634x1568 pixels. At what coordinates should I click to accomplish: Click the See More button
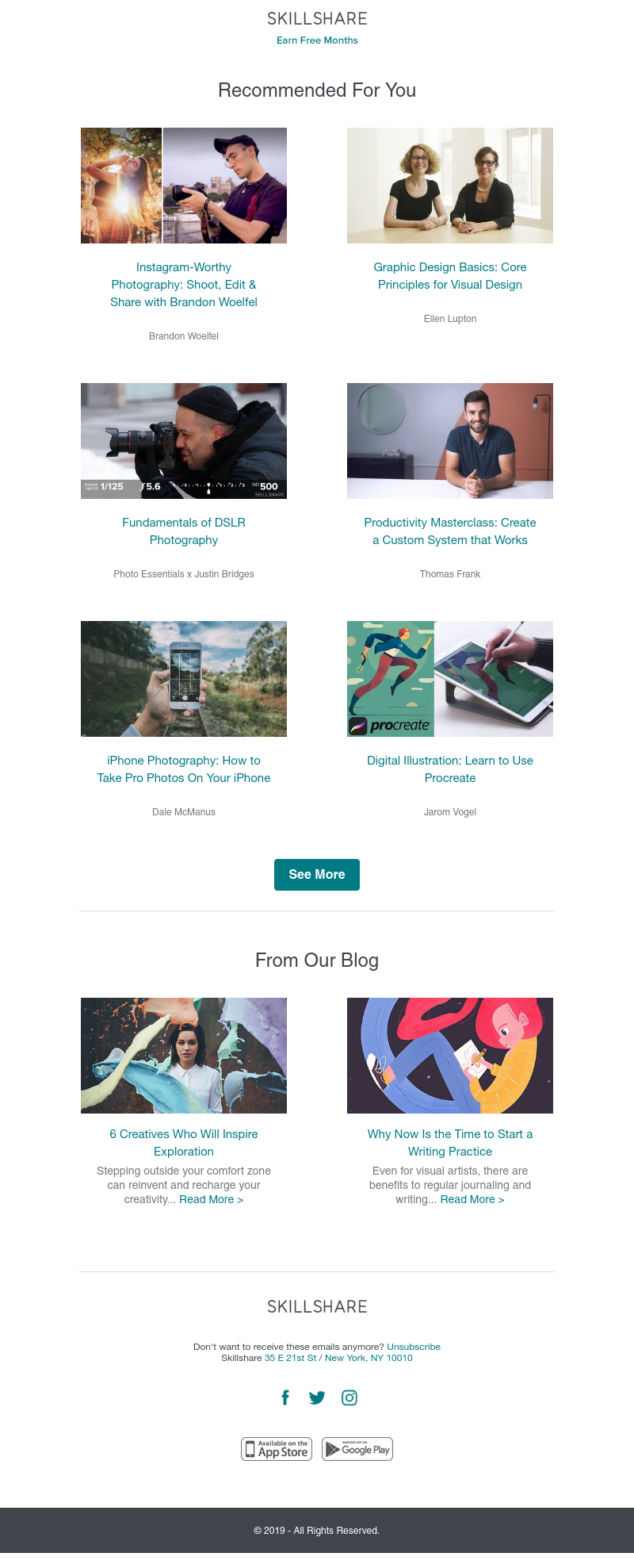click(x=317, y=875)
